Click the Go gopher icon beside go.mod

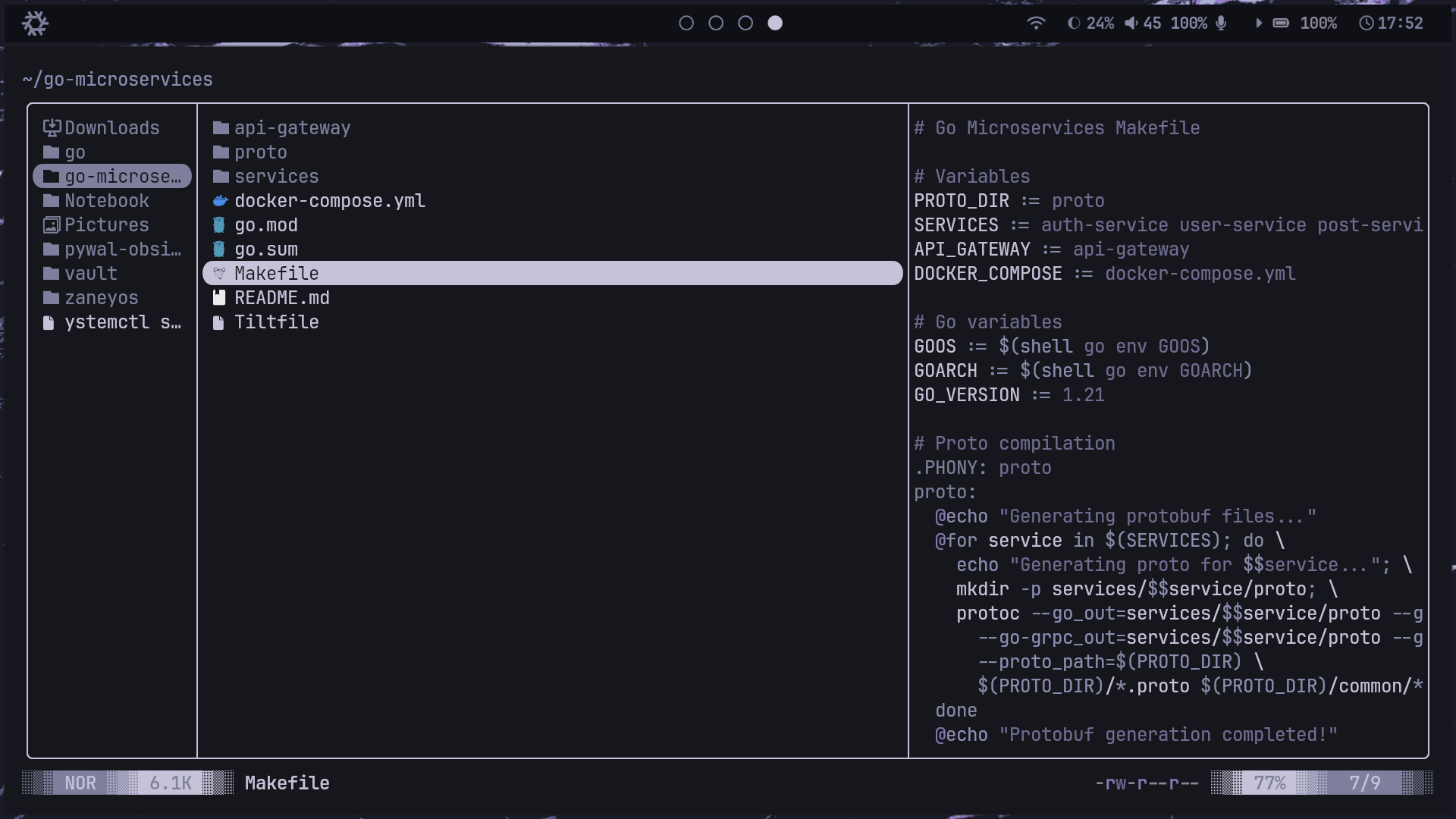219,224
